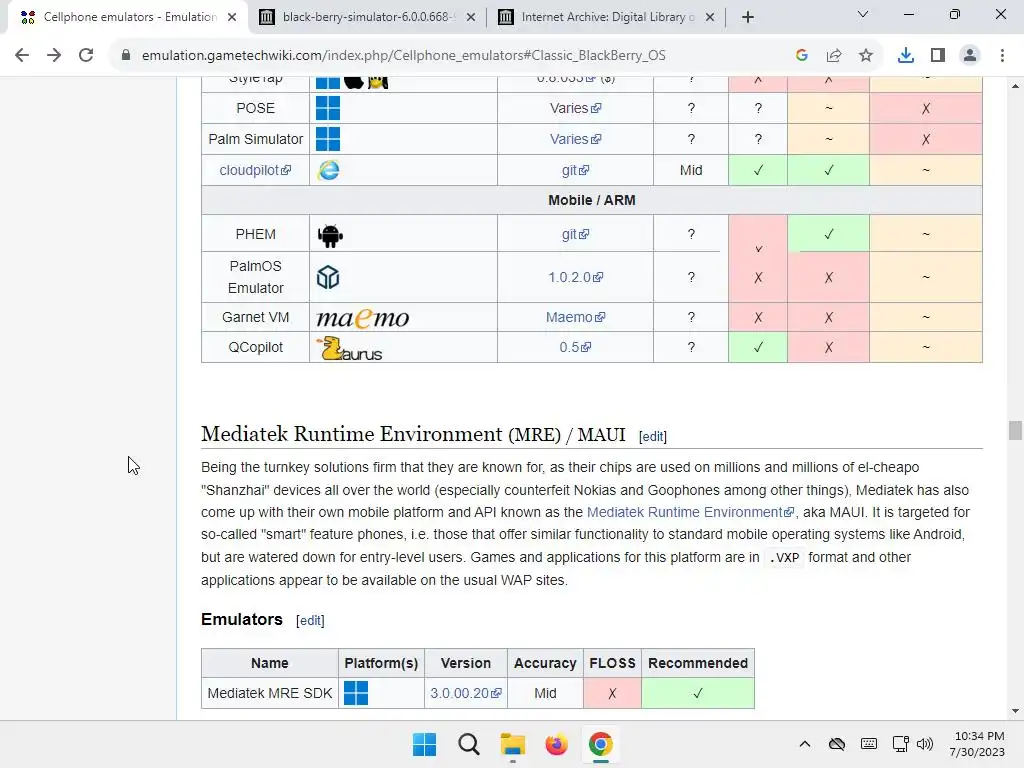This screenshot has width=1024, height=768.
Task: Open volume control in system tray
Action: click(925, 744)
